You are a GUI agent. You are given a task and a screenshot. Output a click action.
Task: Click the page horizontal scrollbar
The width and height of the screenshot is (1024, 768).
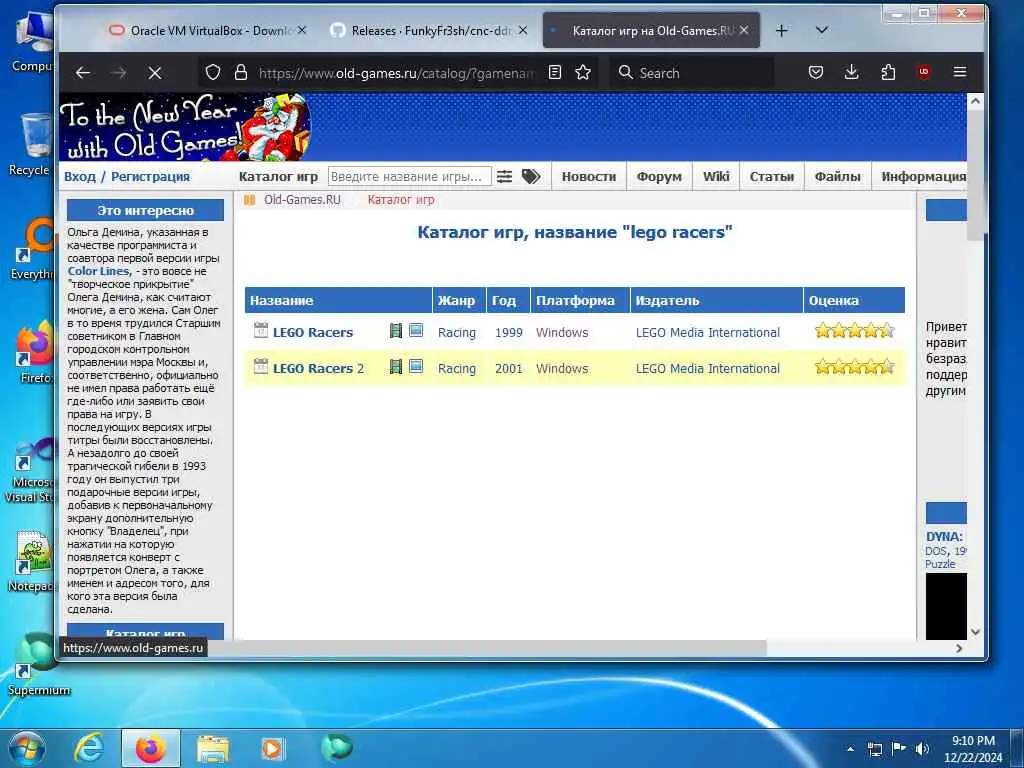487,648
